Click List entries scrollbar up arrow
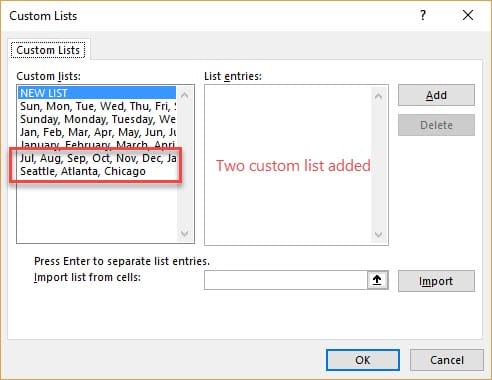The width and height of the screenshot is (492, 380). [x=378, y=96]
